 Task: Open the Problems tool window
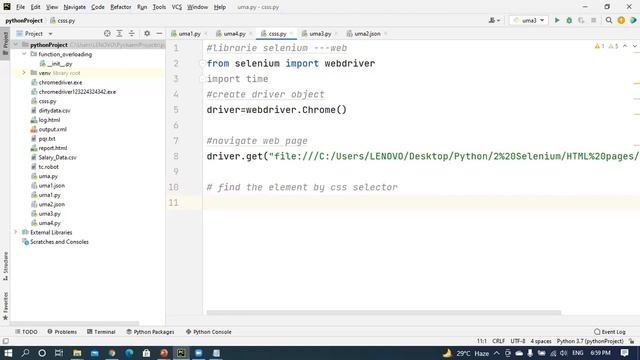(62, 332)
